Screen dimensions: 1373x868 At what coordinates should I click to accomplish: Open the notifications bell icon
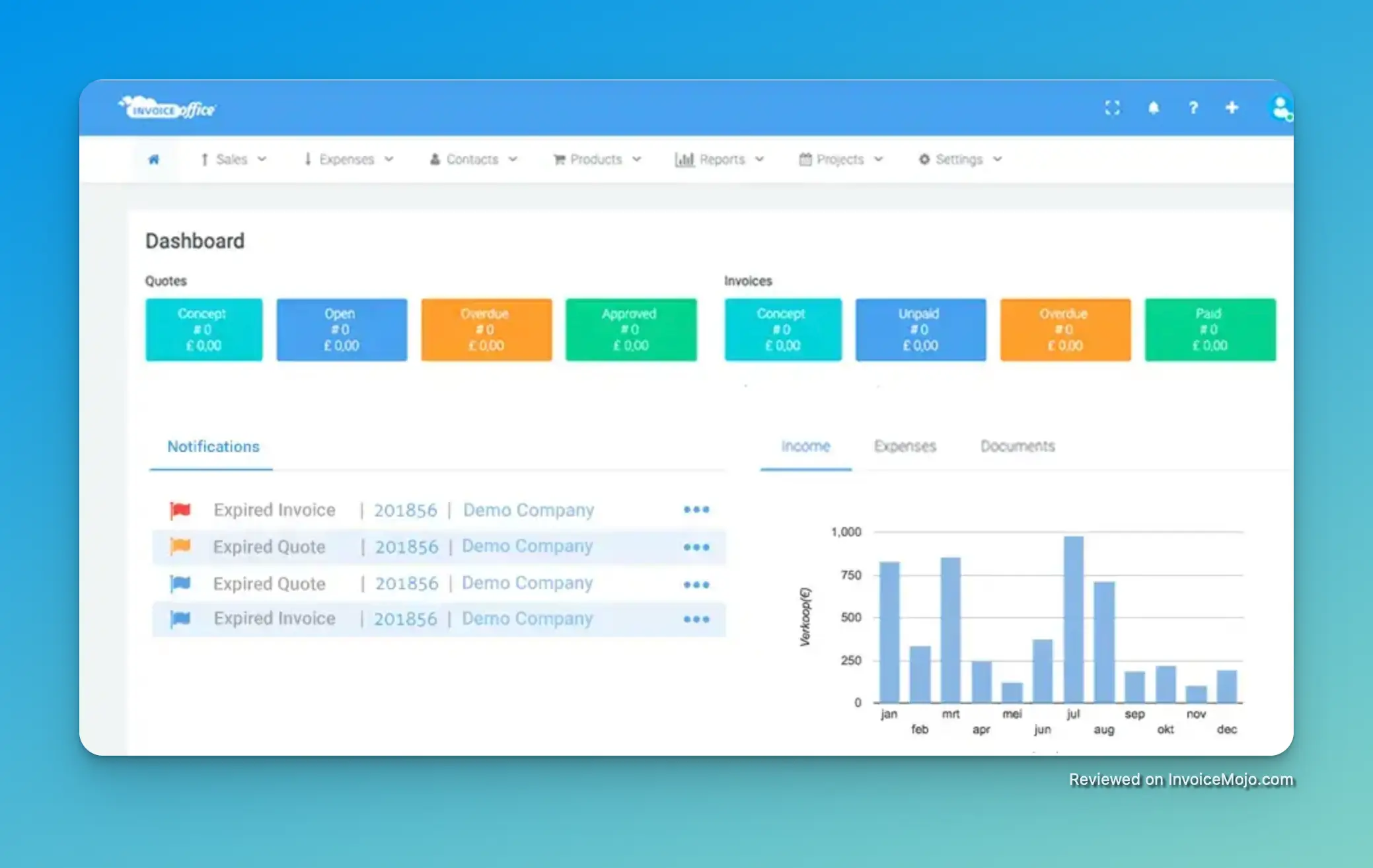click(1154, 108)
